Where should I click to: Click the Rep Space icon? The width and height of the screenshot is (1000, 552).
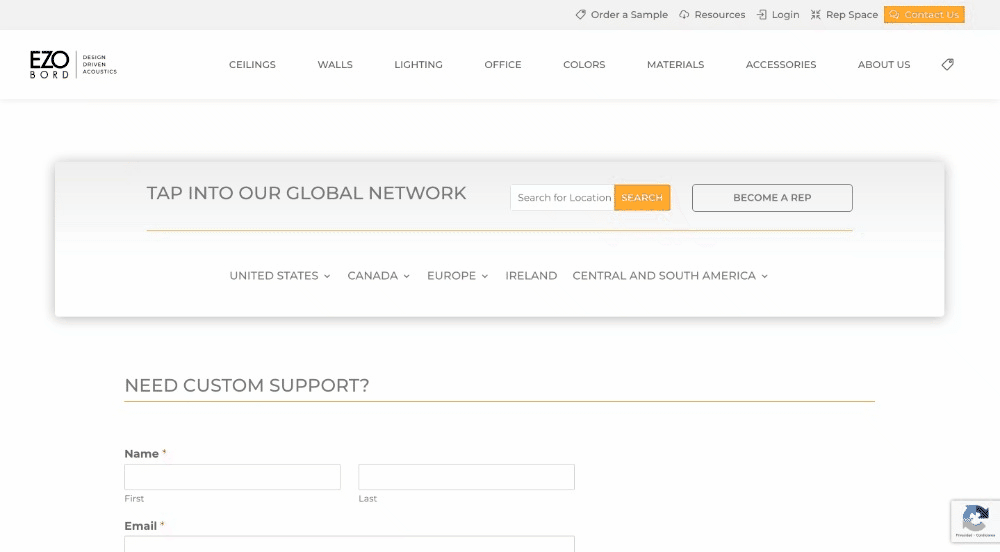click(816, 15)
